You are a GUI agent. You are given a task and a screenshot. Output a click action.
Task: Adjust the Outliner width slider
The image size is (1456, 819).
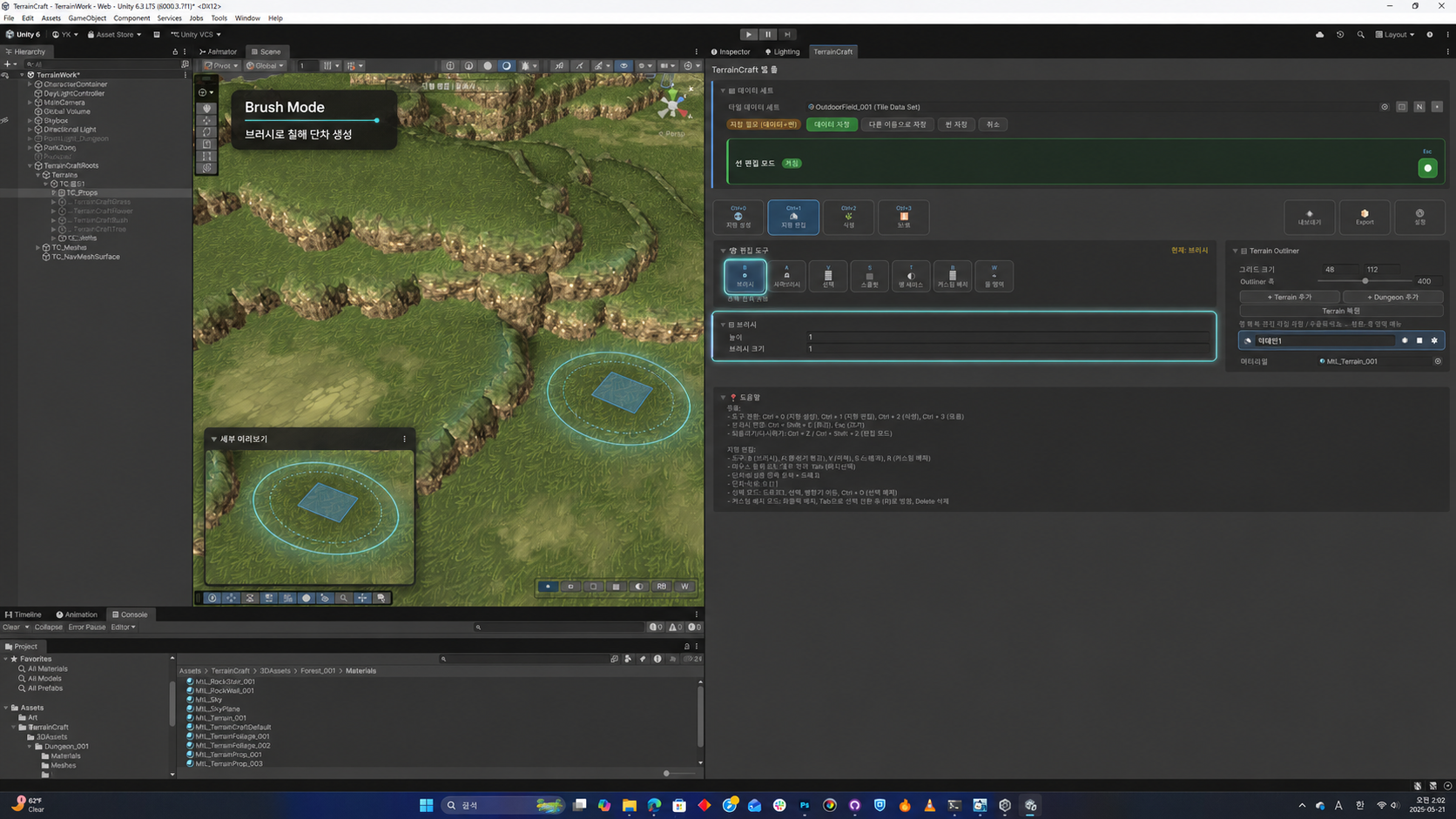point(1364,281)
